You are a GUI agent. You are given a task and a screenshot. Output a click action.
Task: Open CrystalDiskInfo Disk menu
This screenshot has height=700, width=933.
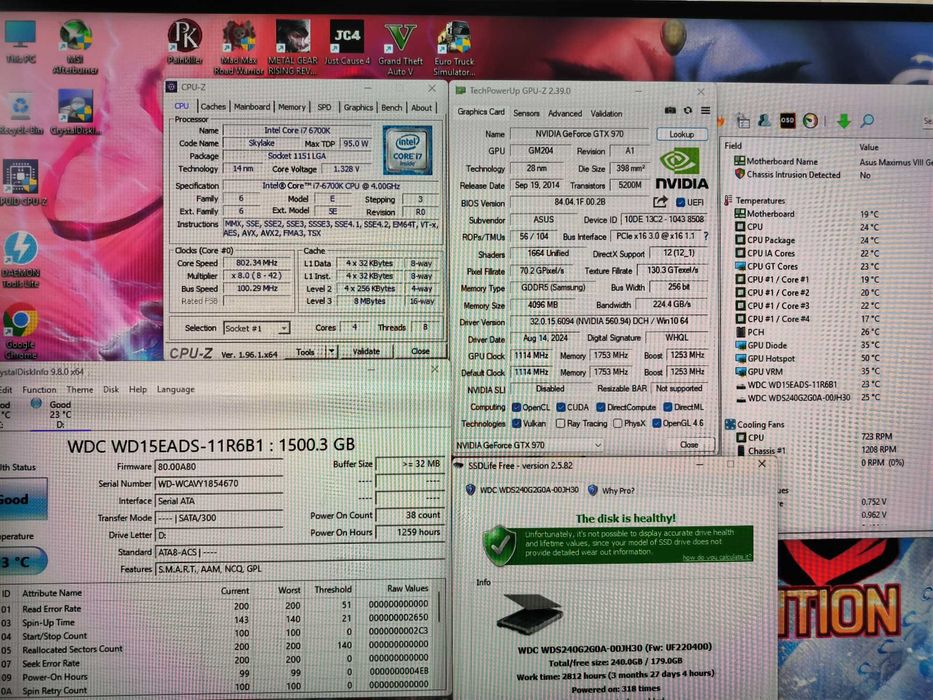[x=111, y=389]
